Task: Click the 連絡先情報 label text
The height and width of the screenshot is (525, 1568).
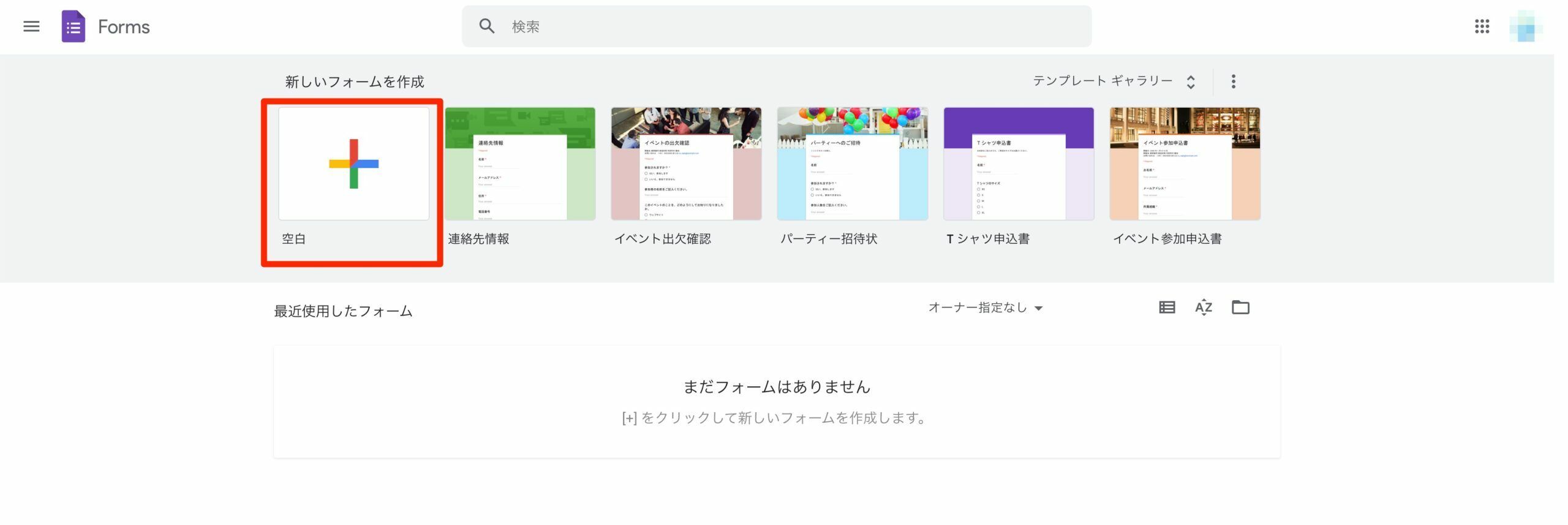Action: point(478,239)
